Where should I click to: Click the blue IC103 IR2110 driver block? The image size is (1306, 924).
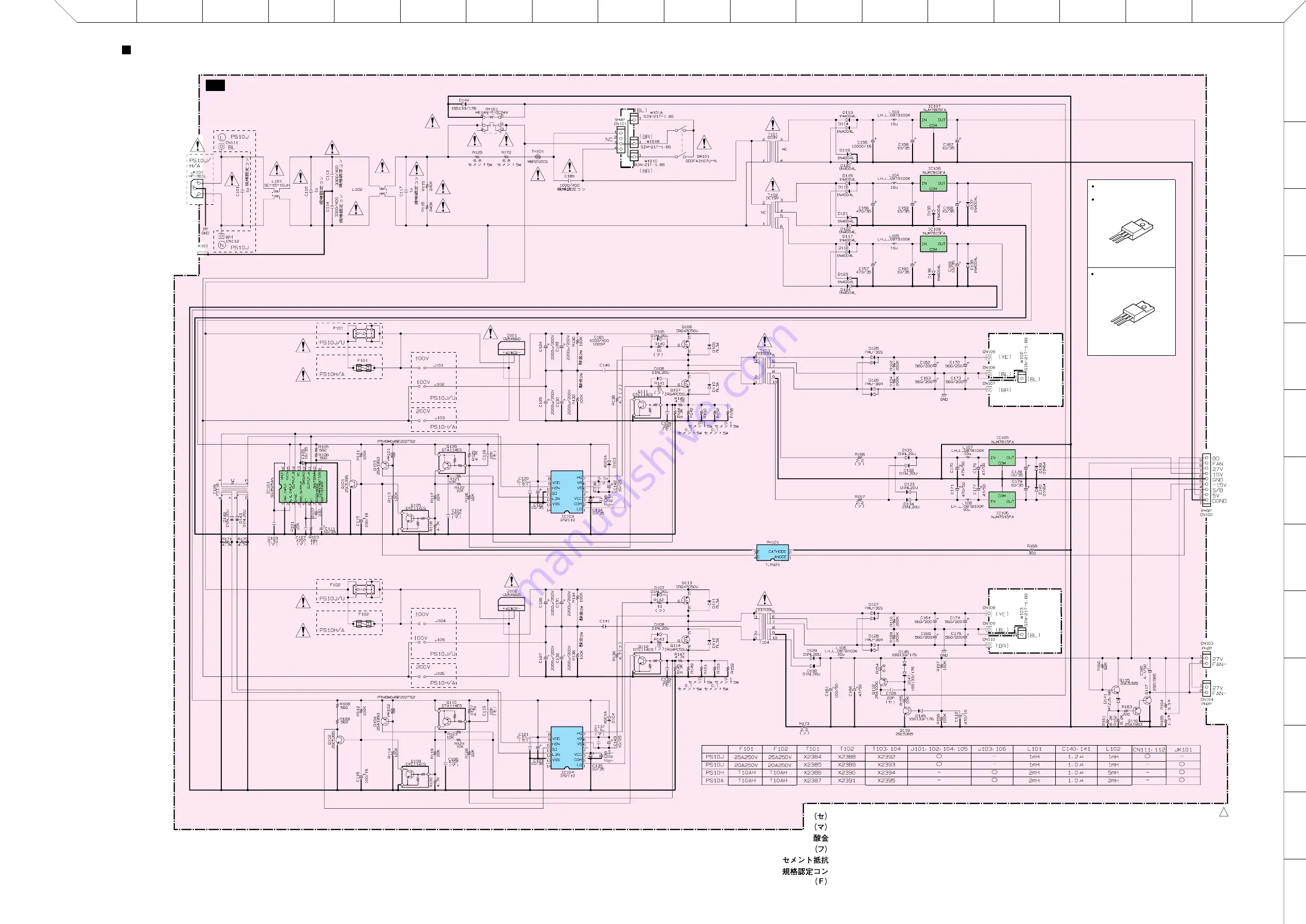tap(567, 493)
